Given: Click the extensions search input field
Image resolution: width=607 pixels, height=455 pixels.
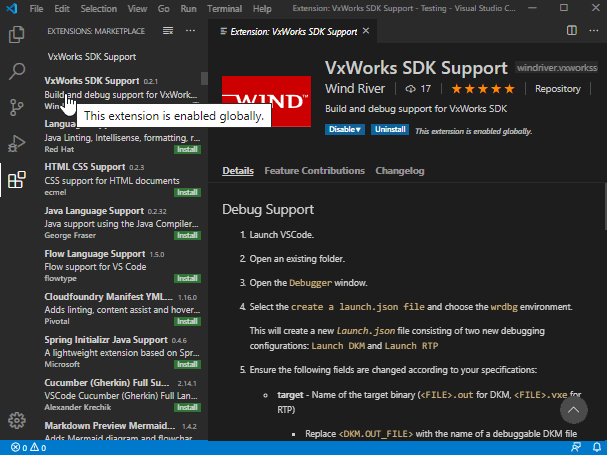Looking at the screenshot, I should click(x=123, y=57).
